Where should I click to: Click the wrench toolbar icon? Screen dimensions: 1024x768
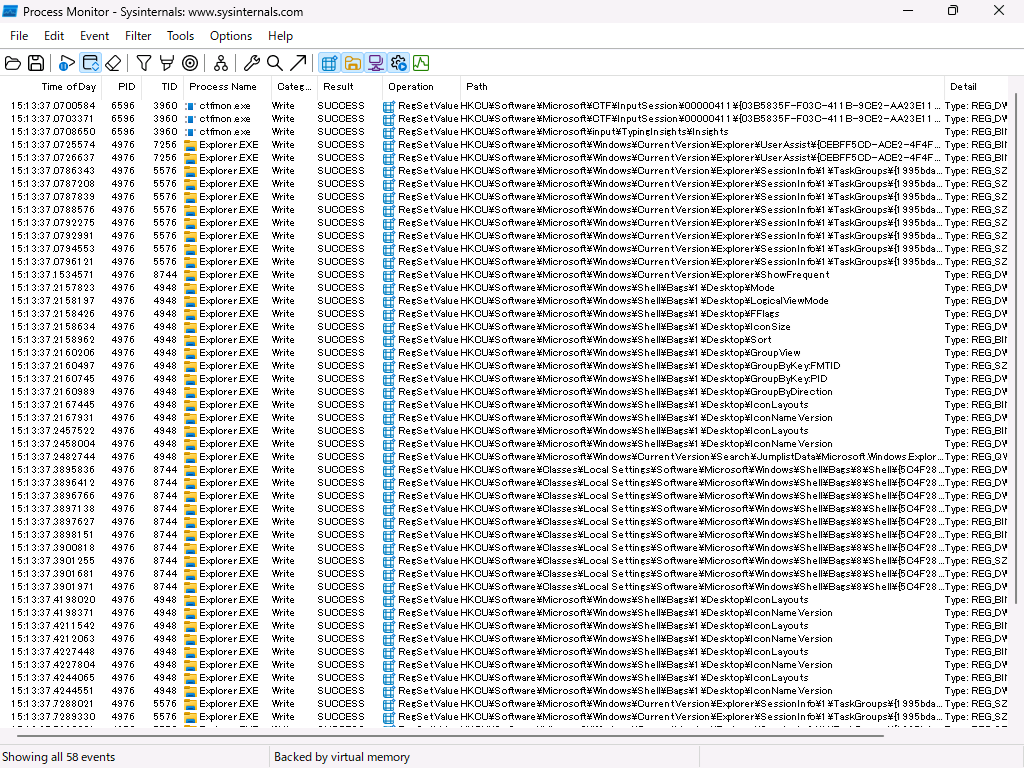252,62
